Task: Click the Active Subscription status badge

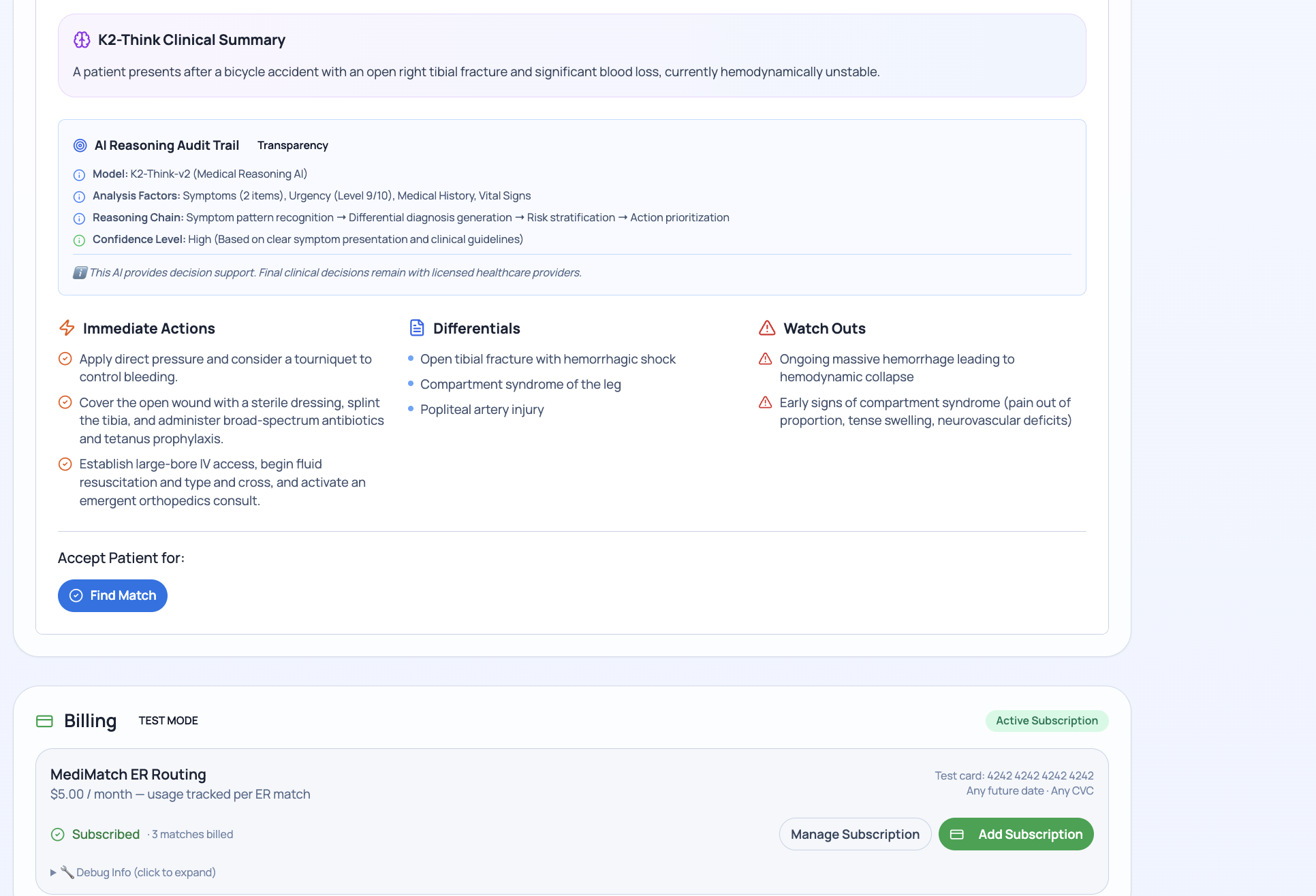Action: point(1046,721)
